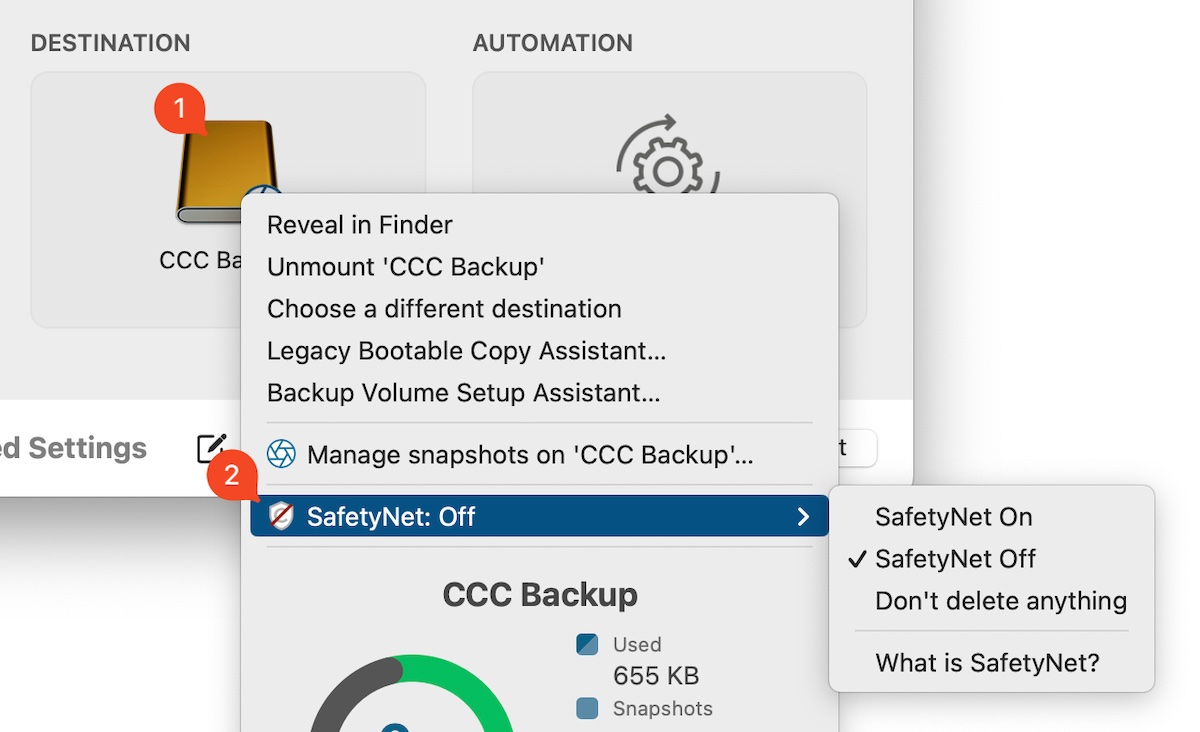Viewport: 1200px width, 732px height.
Task: Toggle the Used legend checkbox
Action: (588, 645)
